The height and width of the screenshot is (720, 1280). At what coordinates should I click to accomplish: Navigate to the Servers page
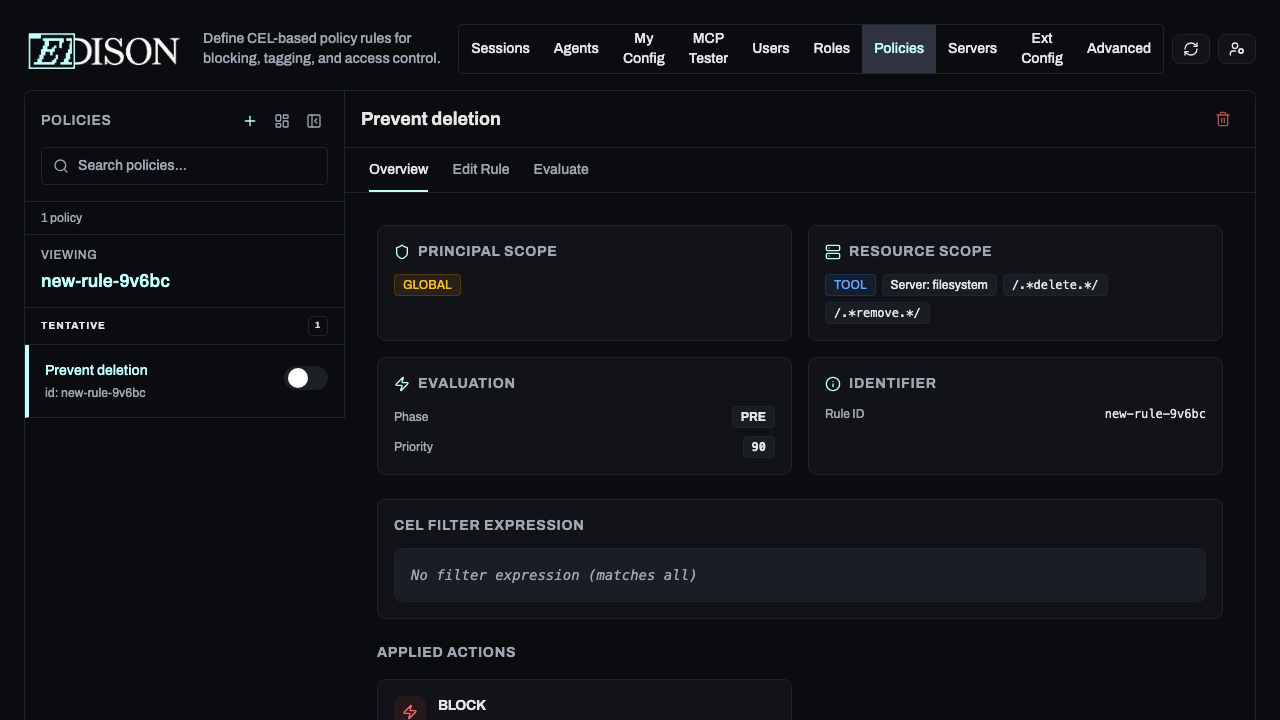click(971, 48)
